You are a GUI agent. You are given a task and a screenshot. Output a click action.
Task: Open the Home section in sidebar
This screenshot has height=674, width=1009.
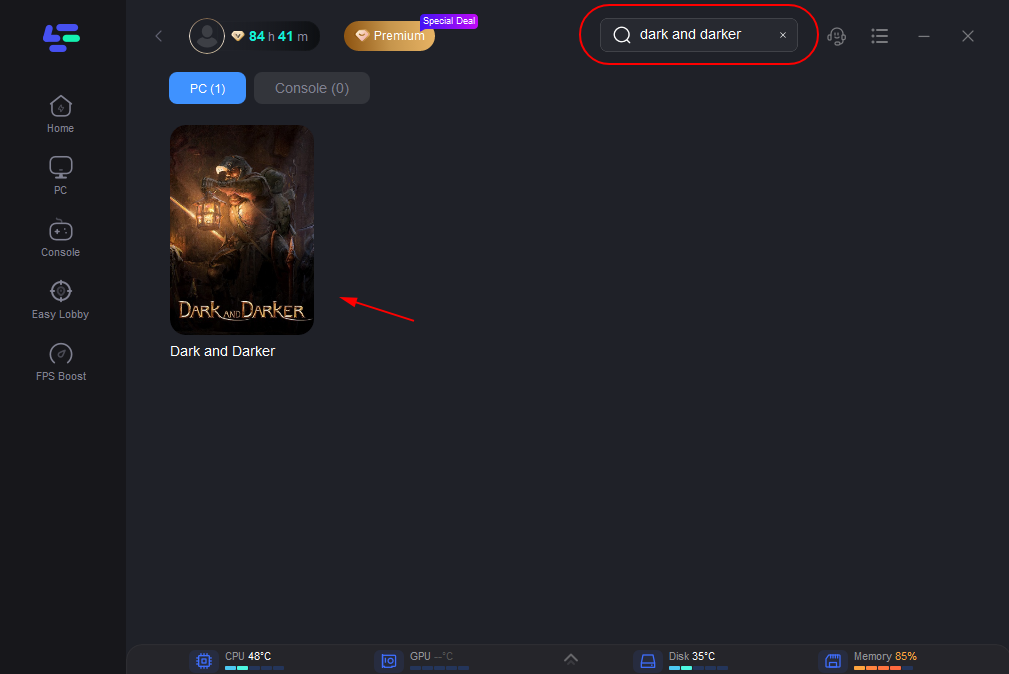pos(60,115)
